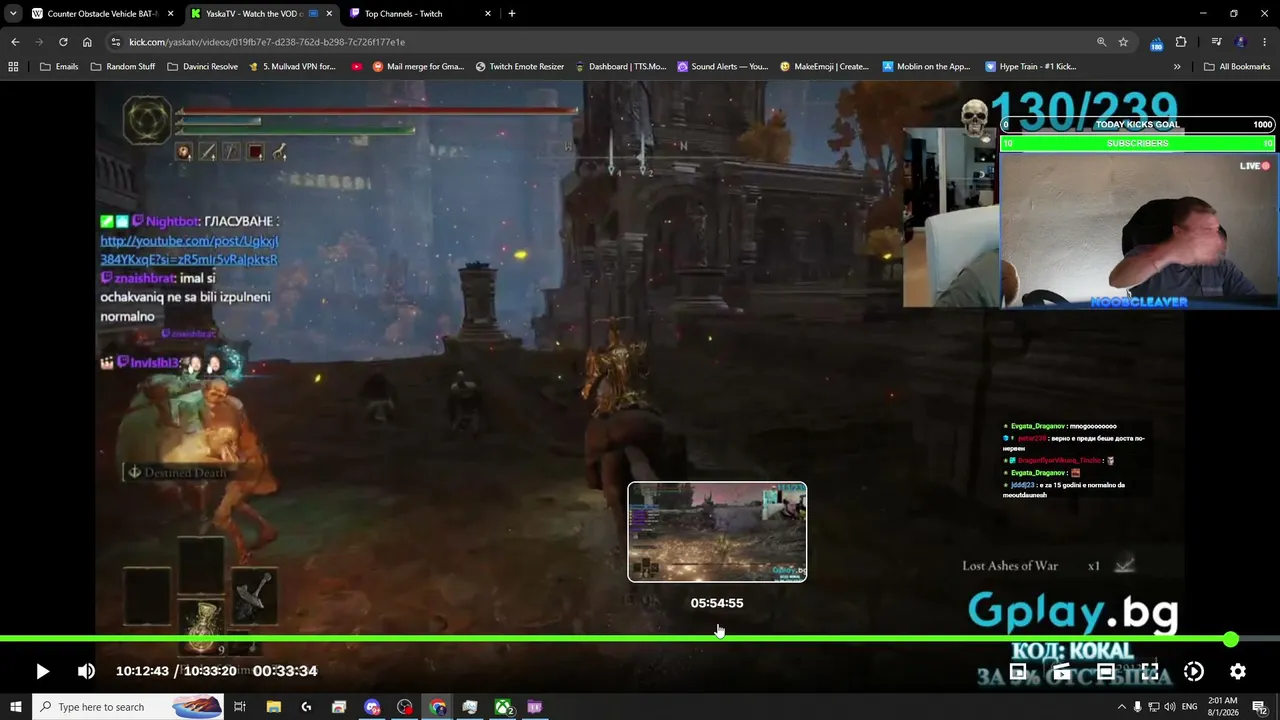Open the Chrome three-dot menu
1280x720 pixels.
tap(1265, 42)
